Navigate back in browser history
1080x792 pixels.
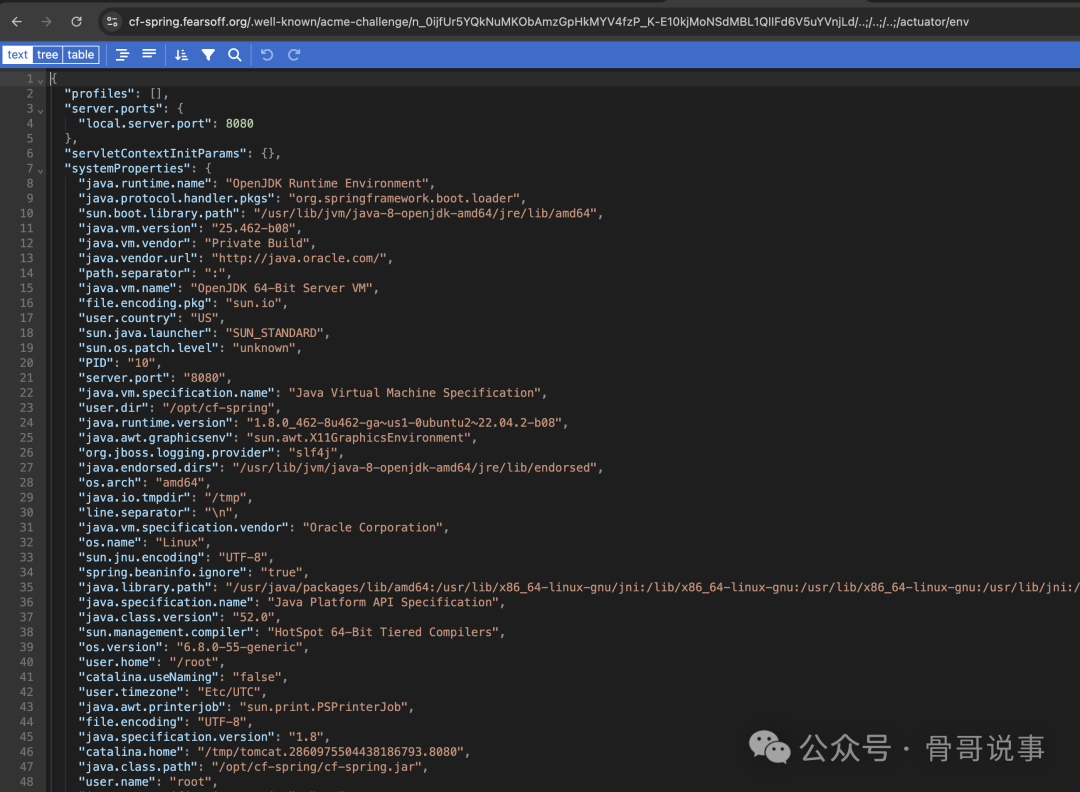[x=16, y=20]
